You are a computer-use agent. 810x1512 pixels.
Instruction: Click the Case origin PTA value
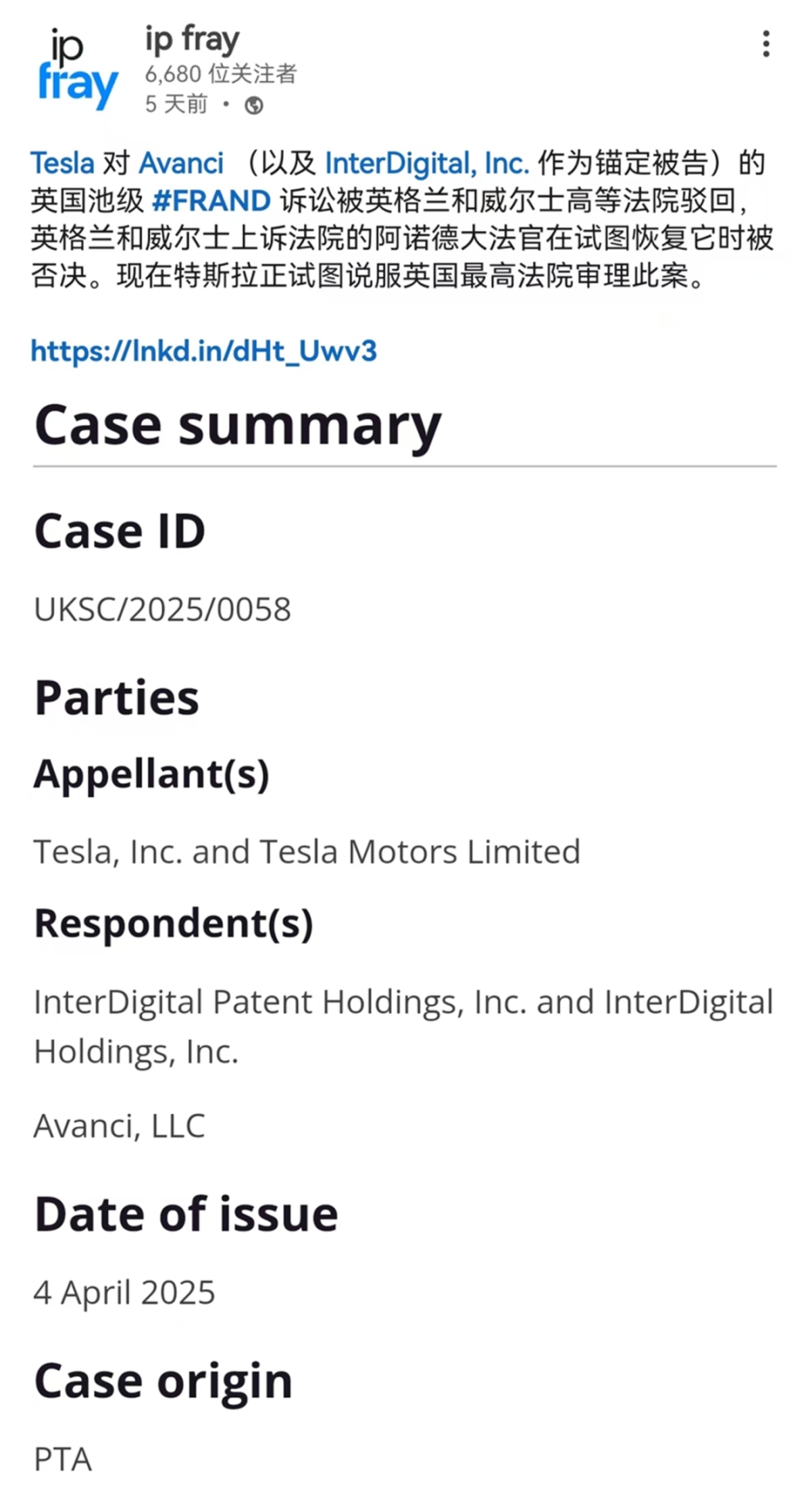click(62, 1459)
